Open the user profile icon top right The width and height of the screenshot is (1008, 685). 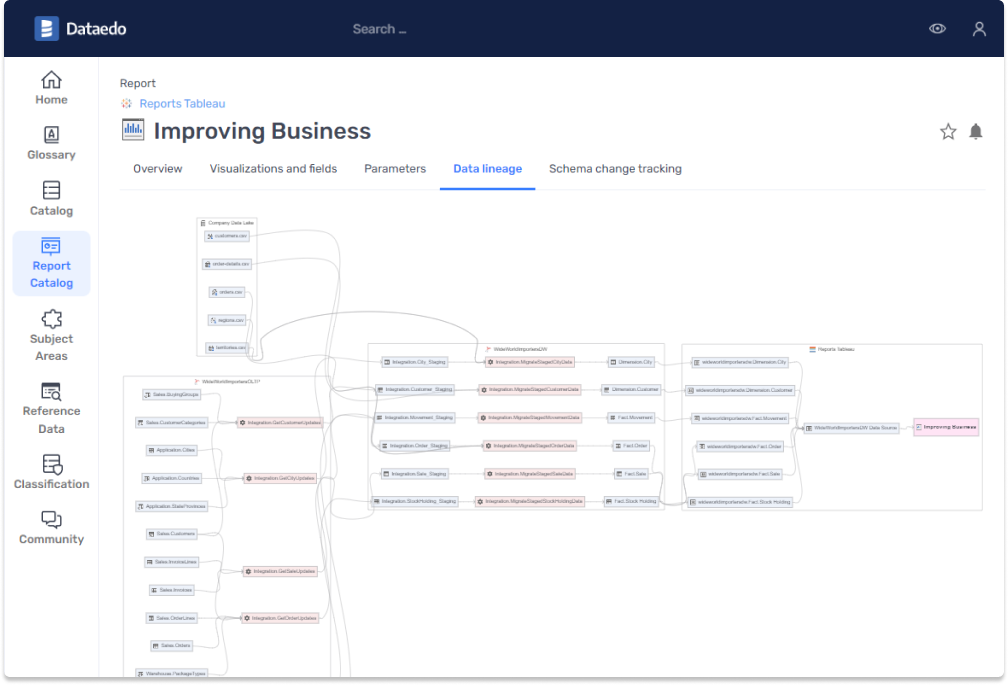tap(978, 28)
